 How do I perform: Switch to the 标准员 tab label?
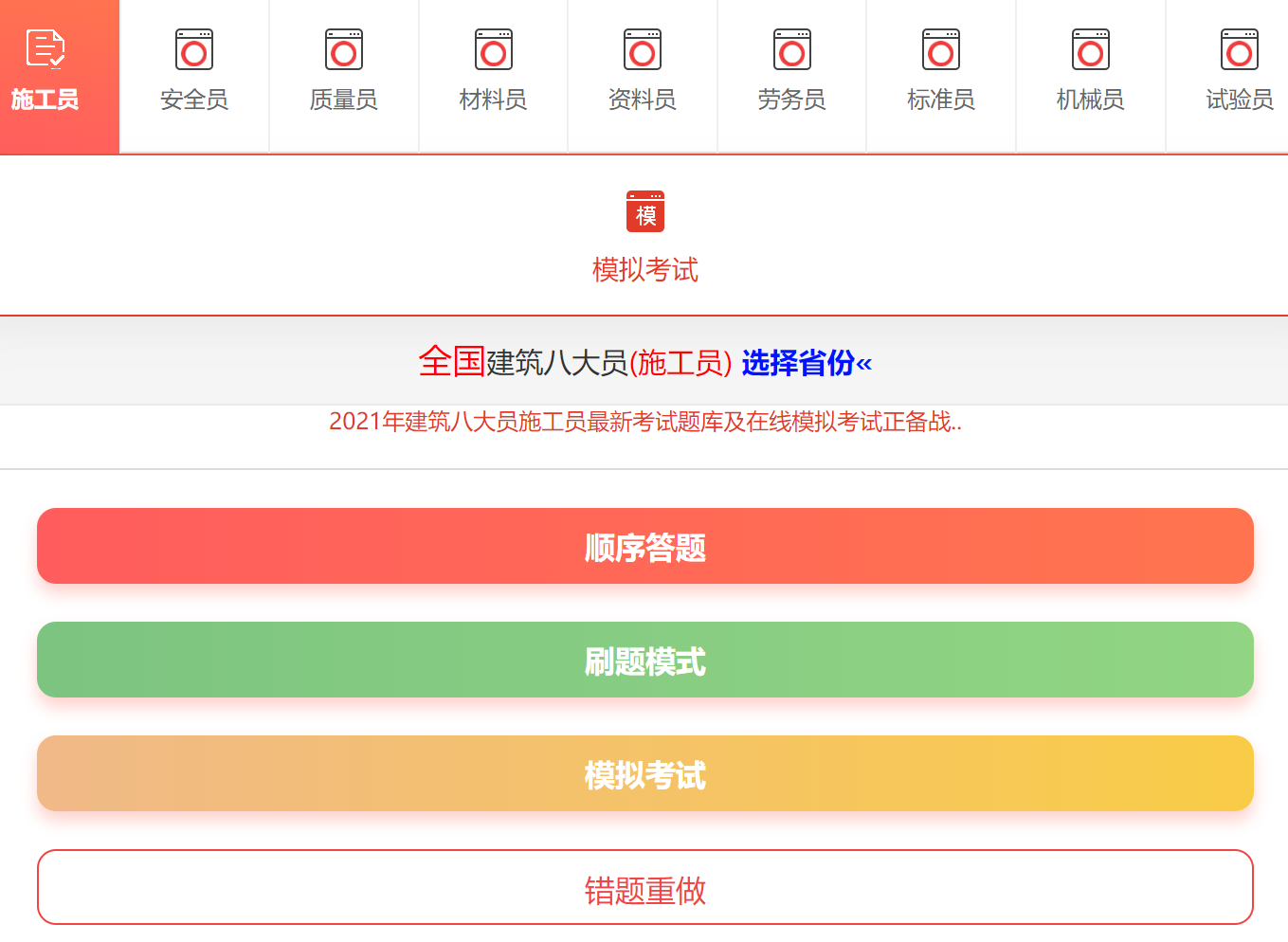coord(941,100)
